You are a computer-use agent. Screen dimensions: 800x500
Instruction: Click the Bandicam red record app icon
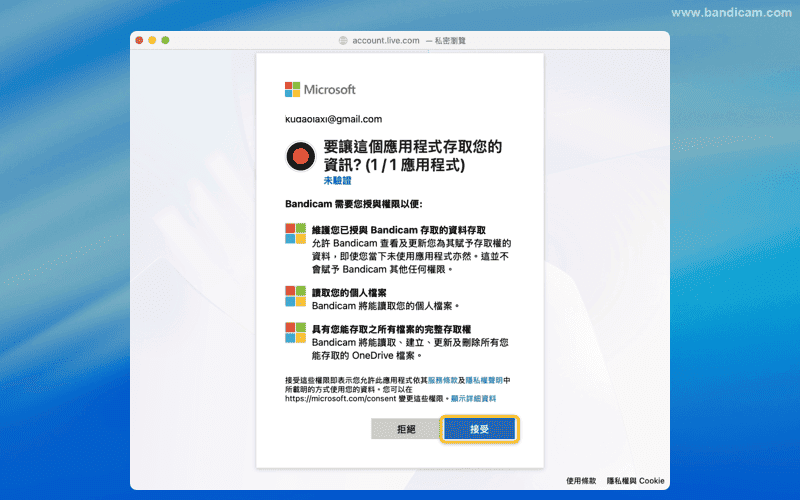point(301,156)
